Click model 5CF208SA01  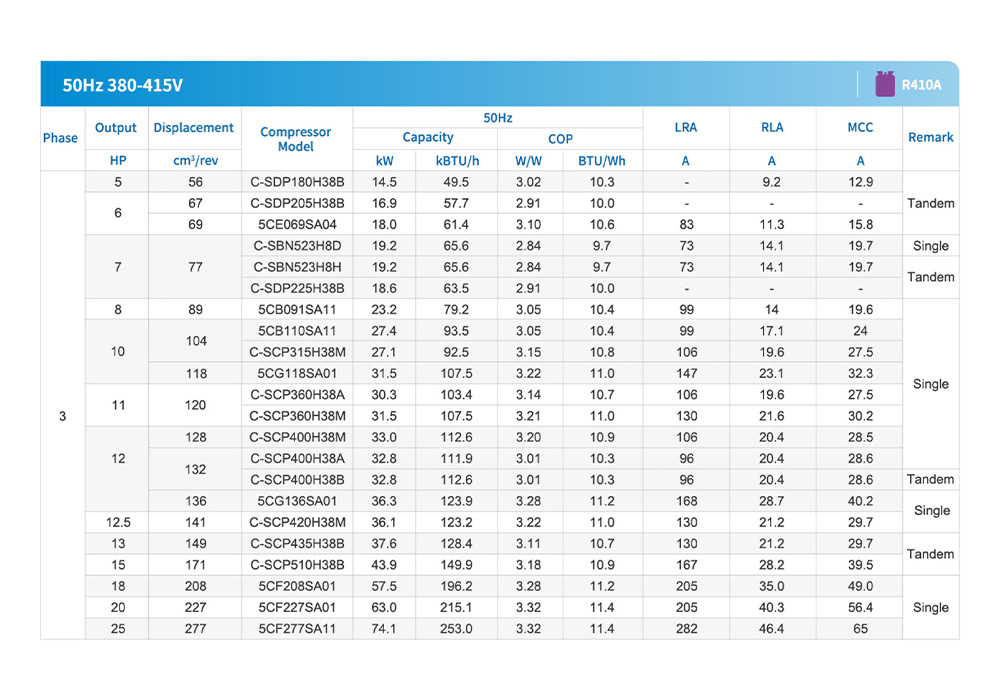click(297, 586)
